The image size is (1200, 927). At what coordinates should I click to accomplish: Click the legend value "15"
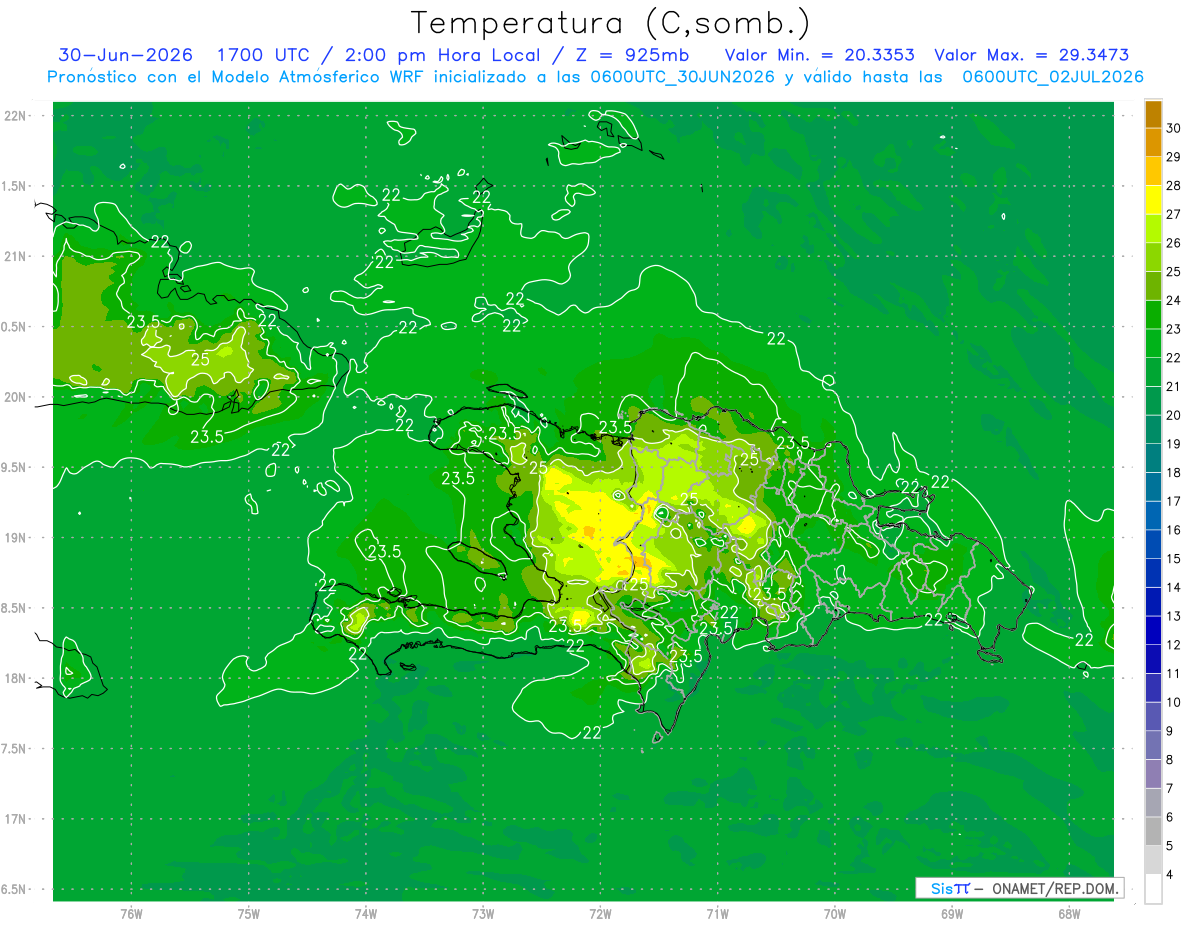coord(1174,558)
